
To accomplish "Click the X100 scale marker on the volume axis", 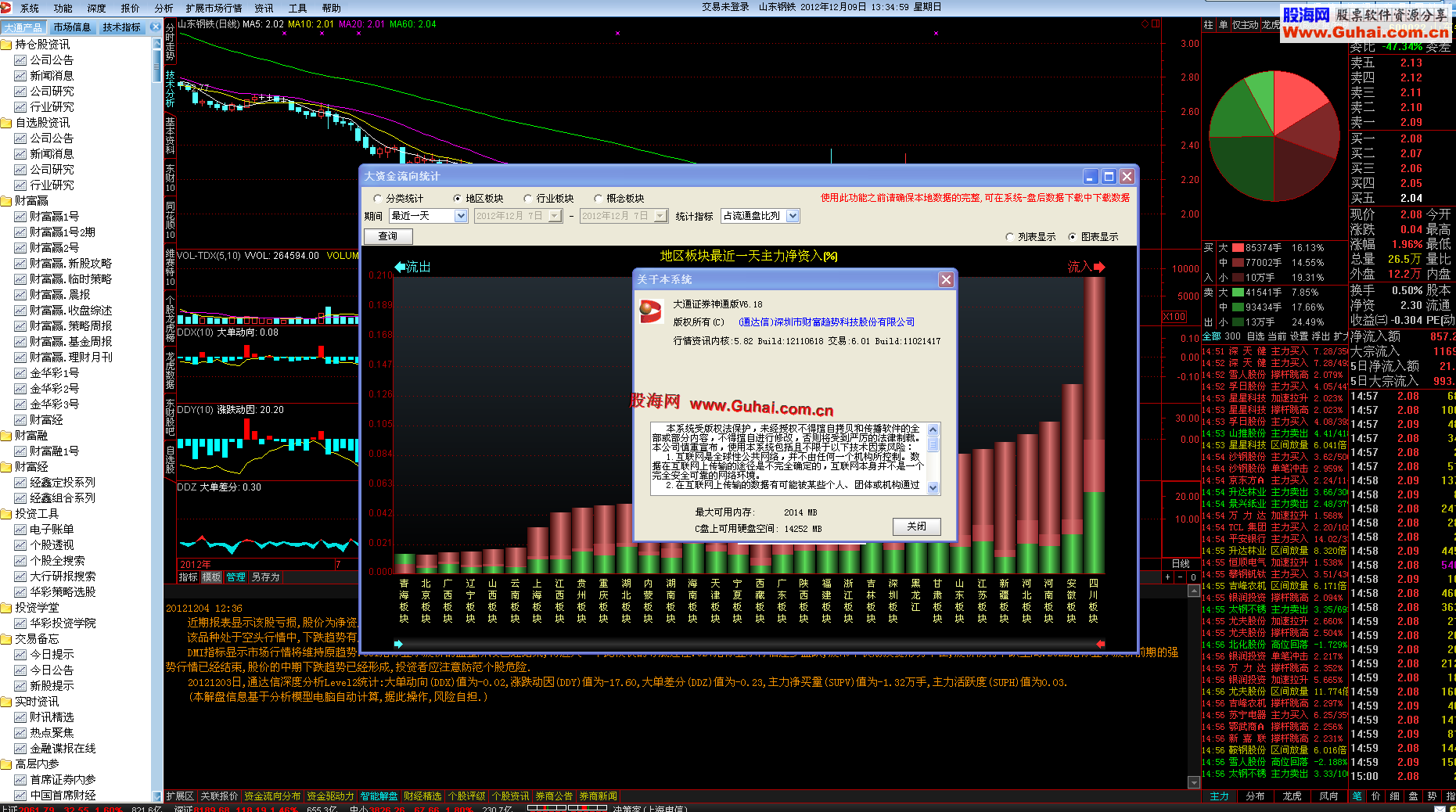I will (x=1174, y=317).
